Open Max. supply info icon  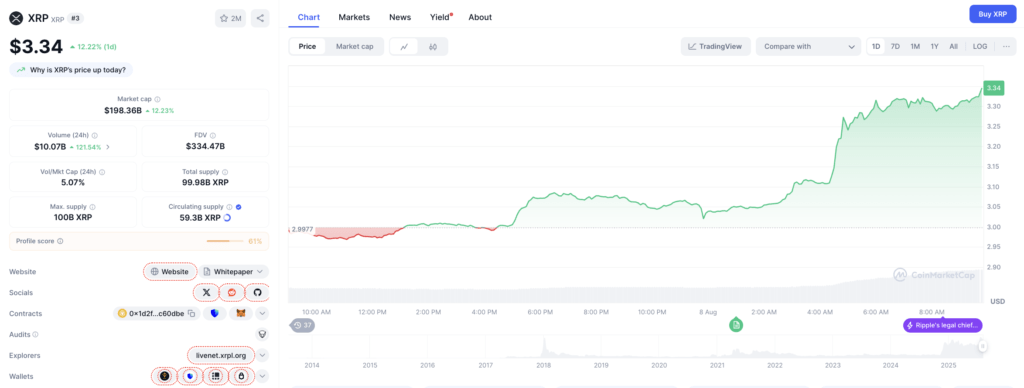(93, 206)
